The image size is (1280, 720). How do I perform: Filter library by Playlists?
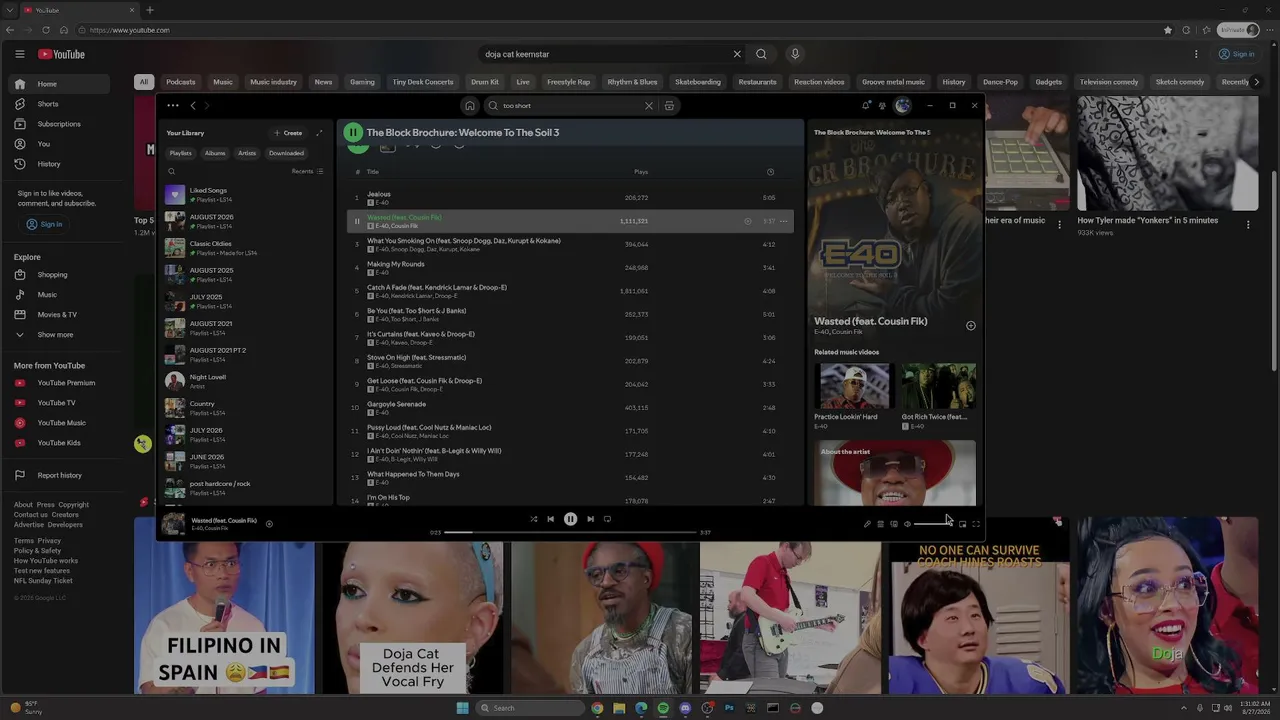coord(181,153)
